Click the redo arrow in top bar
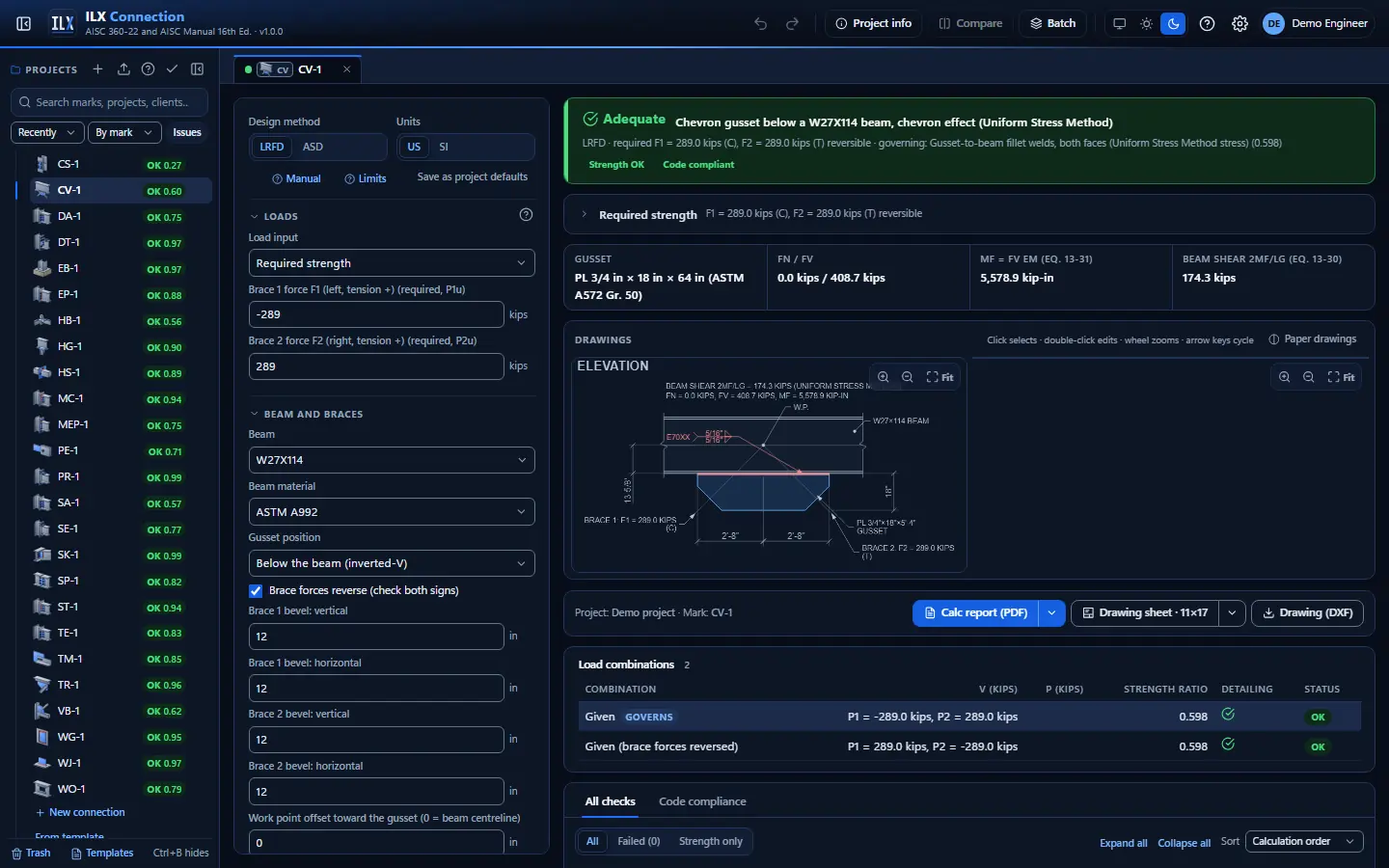The height and width of the screenshot is (868, 1389). point(792,23)
